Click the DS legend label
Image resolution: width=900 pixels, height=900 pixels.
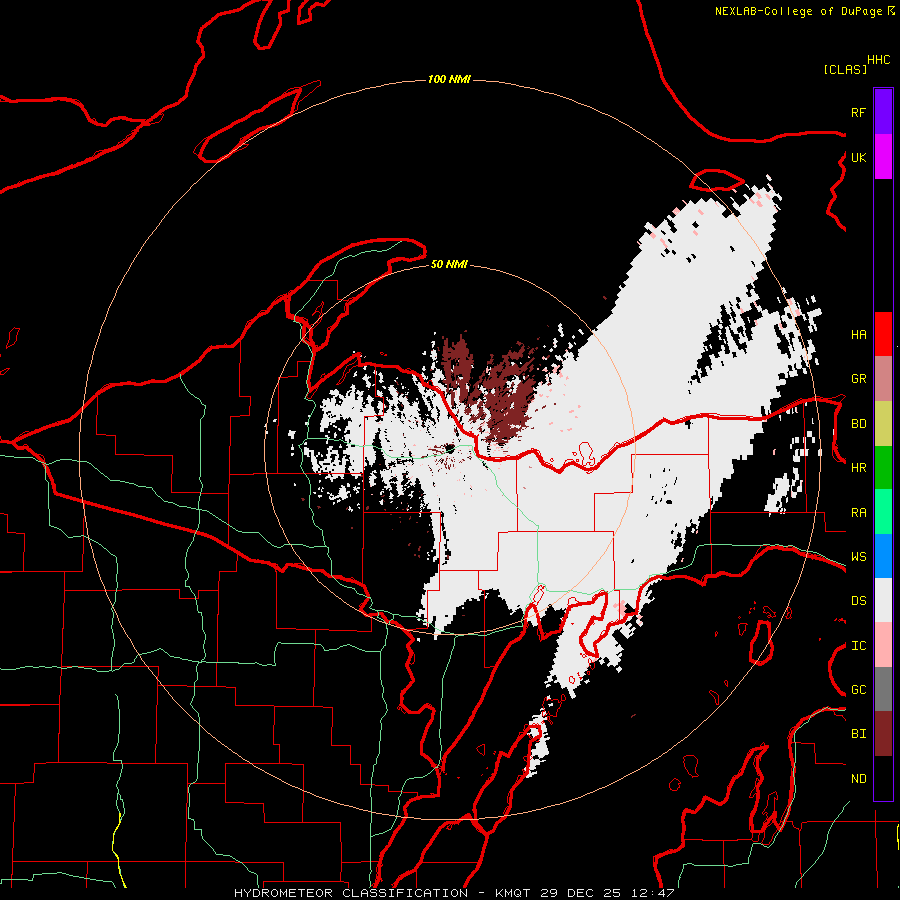coord(858,600)
